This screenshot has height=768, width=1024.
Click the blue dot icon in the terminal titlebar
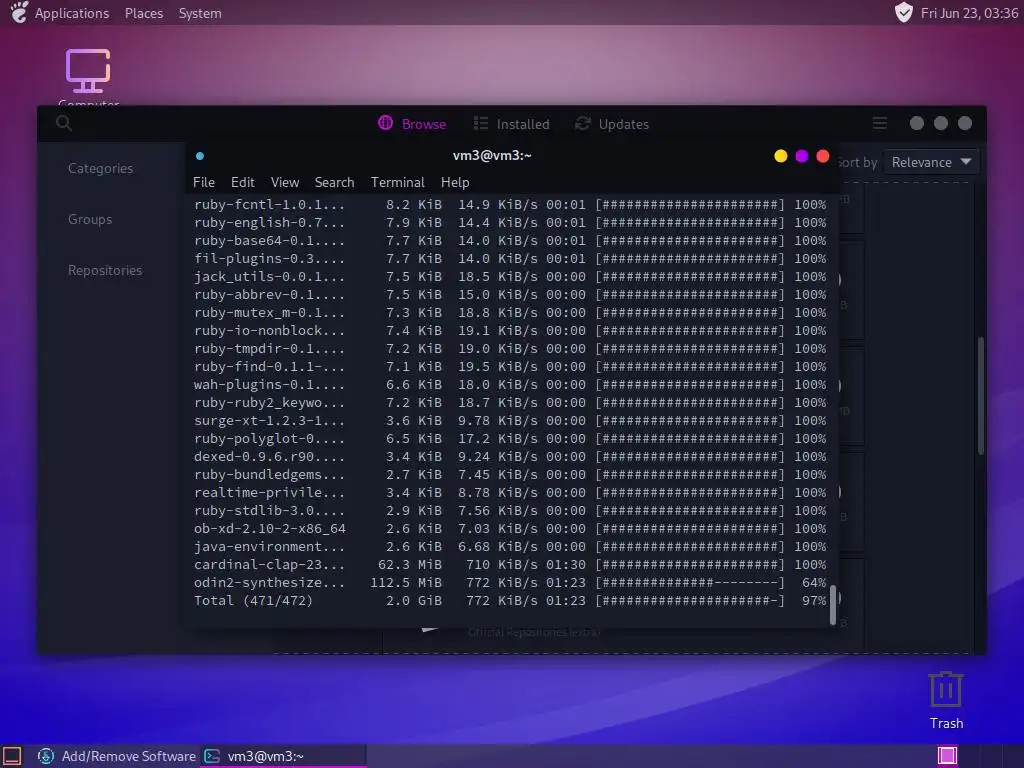[x=200, y=156]
